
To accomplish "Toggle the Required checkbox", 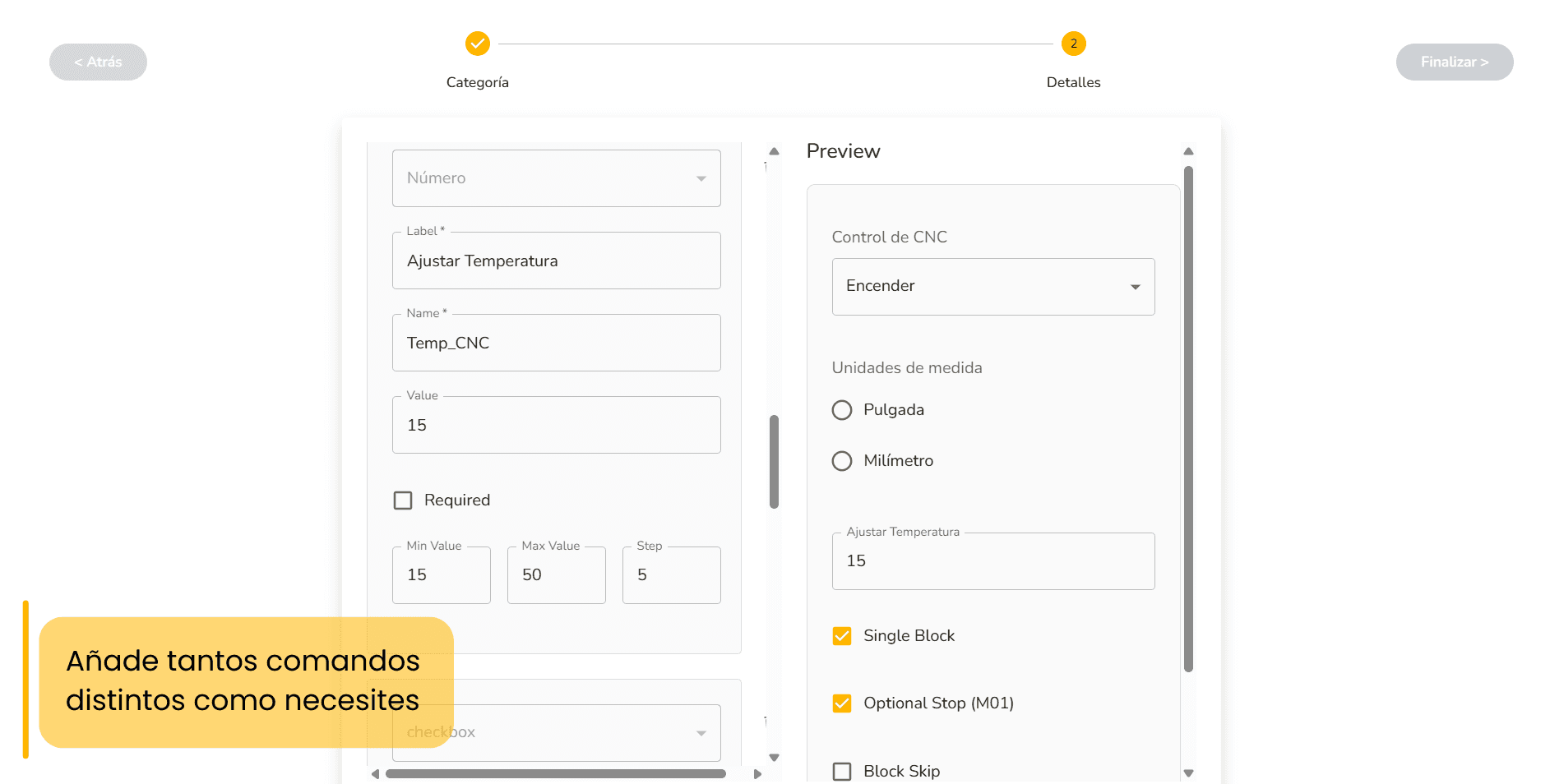I will pos(403,500).
